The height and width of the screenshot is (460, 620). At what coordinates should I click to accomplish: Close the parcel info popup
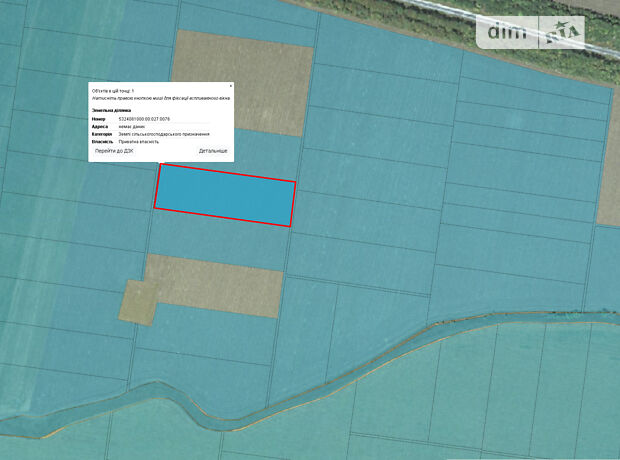tap(230, 86)
